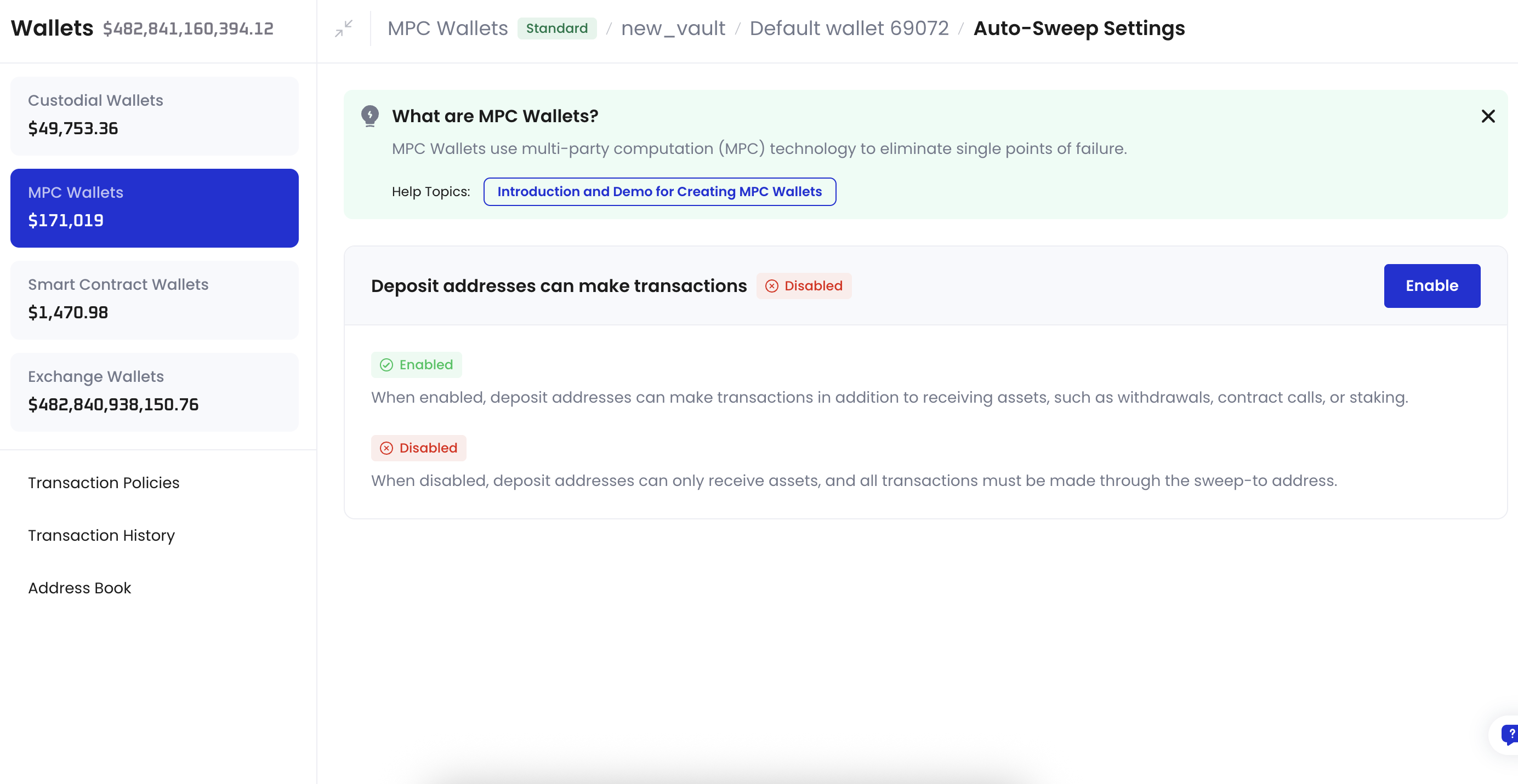Click the green check icon beside Enabled

386,365
